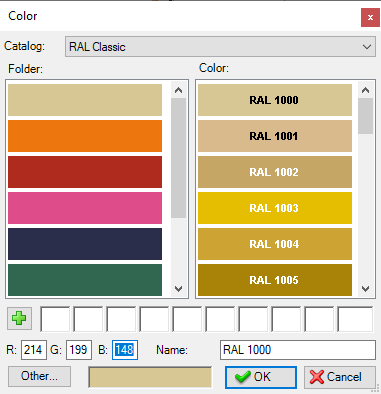
Task: Click the Name field showing RAL 1000
Action: tap(298, 350)
